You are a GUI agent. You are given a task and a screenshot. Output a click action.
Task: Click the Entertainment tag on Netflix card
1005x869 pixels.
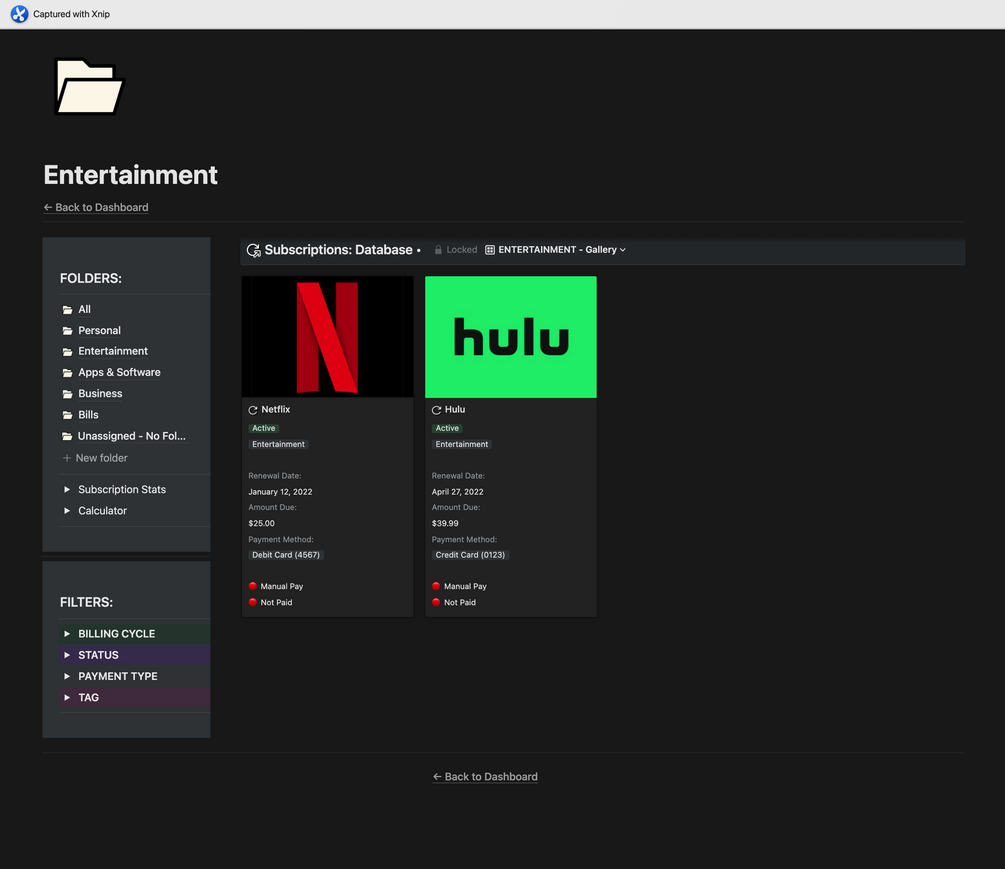[x=278, y=444]
